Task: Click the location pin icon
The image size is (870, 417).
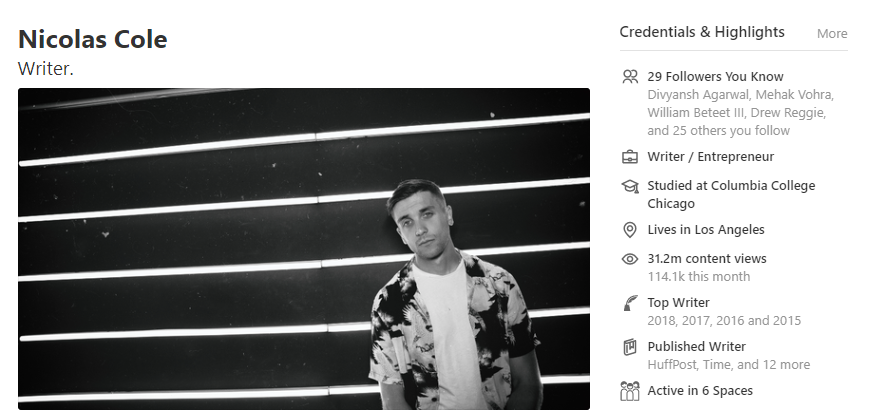Action: [x=630, y=230]
